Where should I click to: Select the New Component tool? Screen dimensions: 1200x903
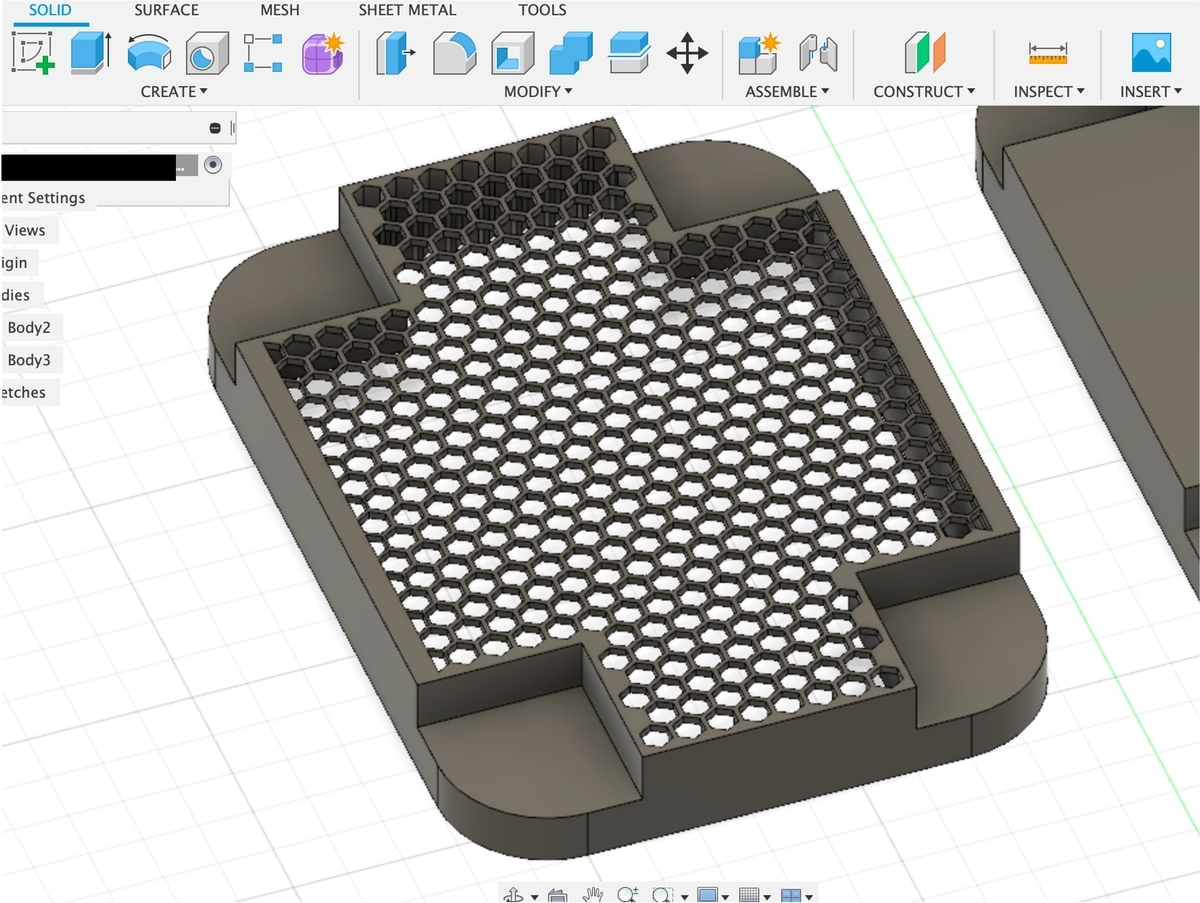tap(759, 52)
